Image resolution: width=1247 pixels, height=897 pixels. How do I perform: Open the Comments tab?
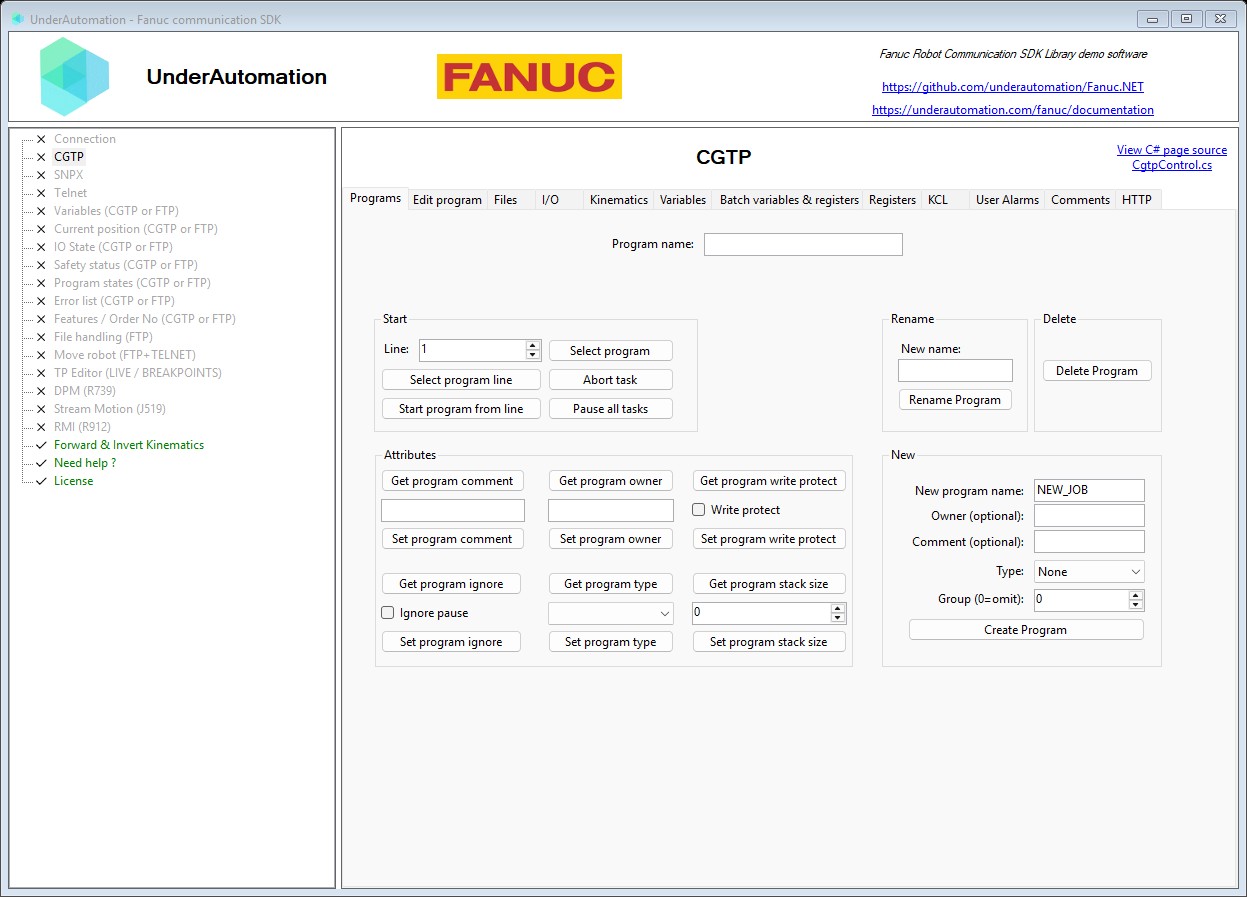click(1080, 200)
